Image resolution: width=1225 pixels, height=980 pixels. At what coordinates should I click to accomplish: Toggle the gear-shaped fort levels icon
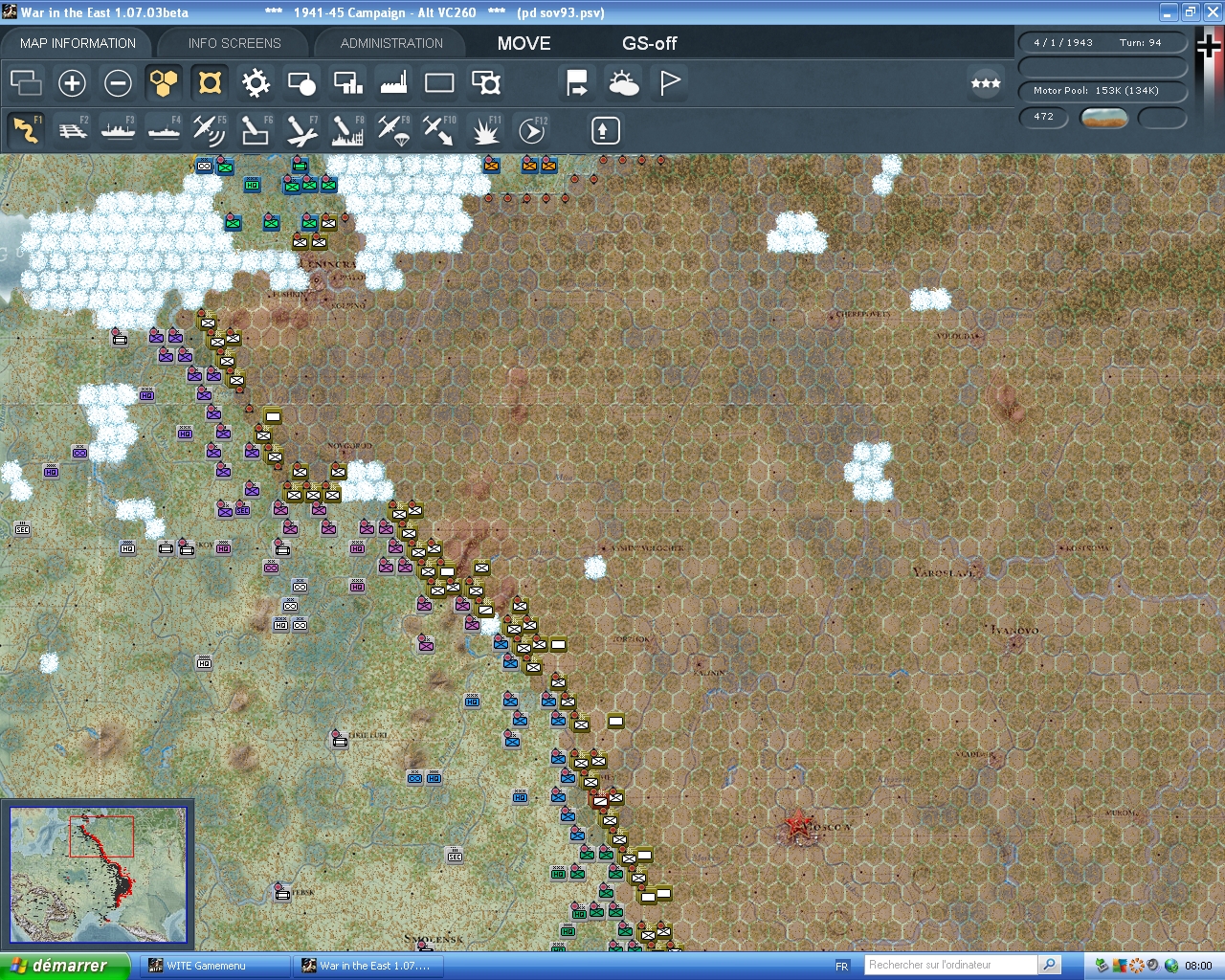(x=256, y=83)
